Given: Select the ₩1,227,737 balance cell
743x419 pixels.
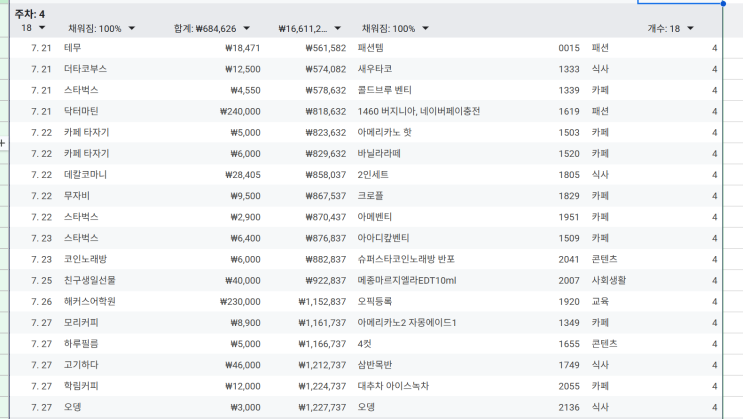Looking at the screenshot, I should [322, 407].
